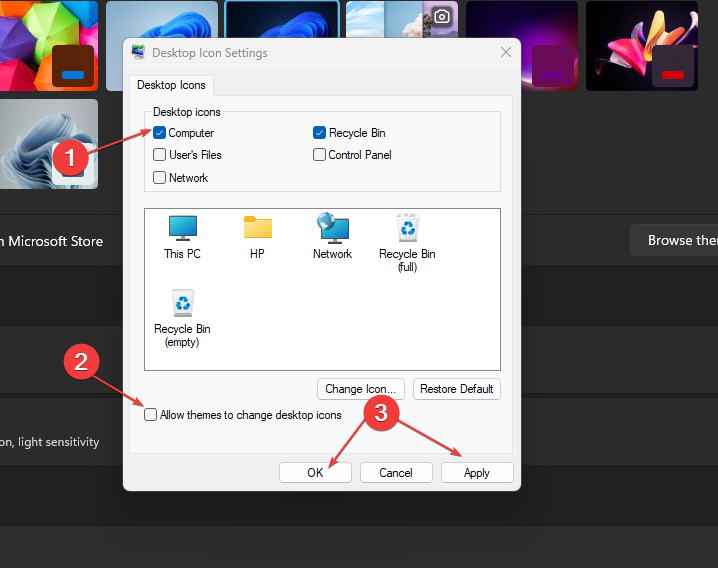Click Browse themes button in Settings window
Screen dimensions: 718x568
[x=674, y=240]
